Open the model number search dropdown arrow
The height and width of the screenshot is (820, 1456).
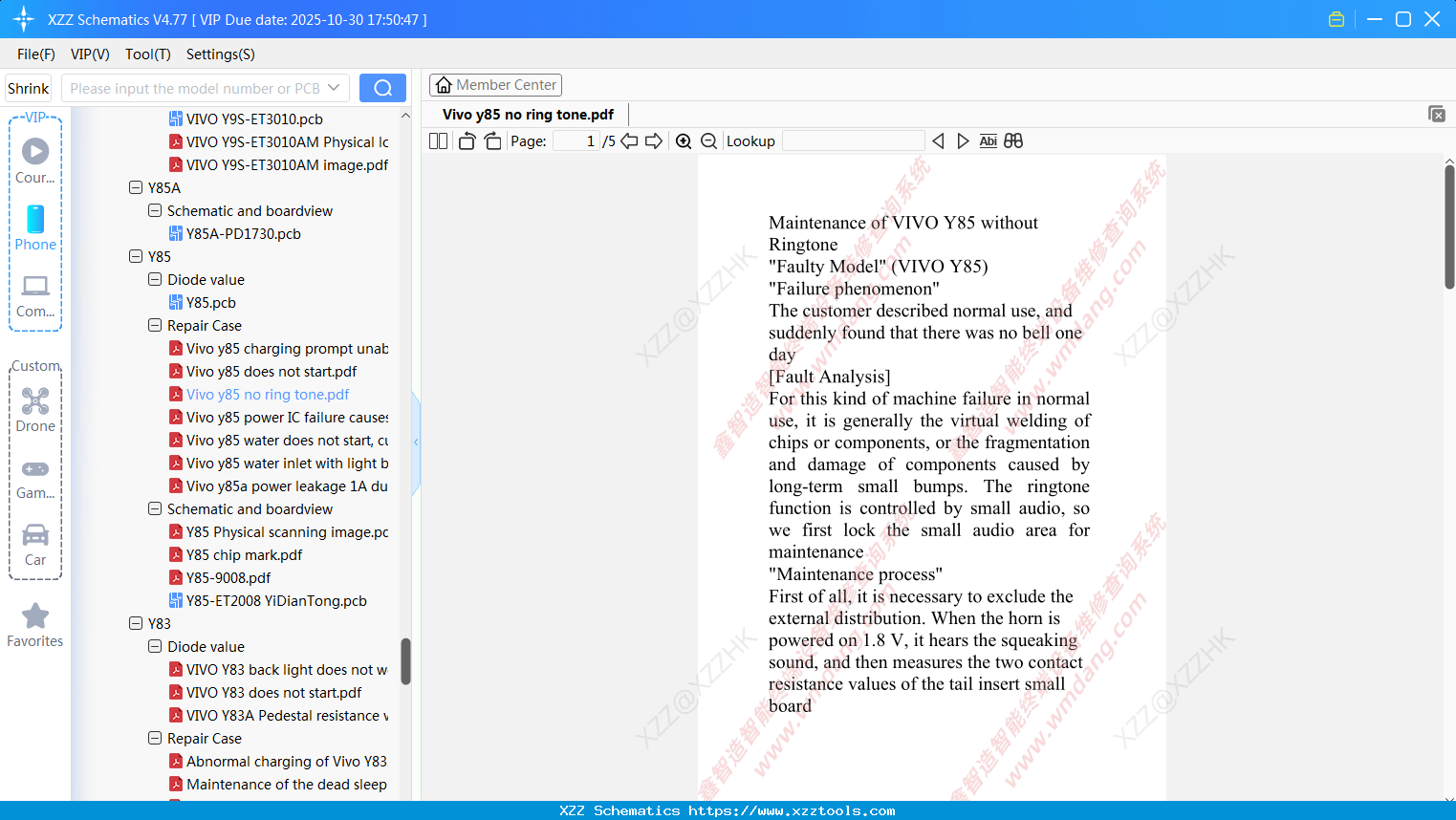pyautogui.click(x=334, y=88)
